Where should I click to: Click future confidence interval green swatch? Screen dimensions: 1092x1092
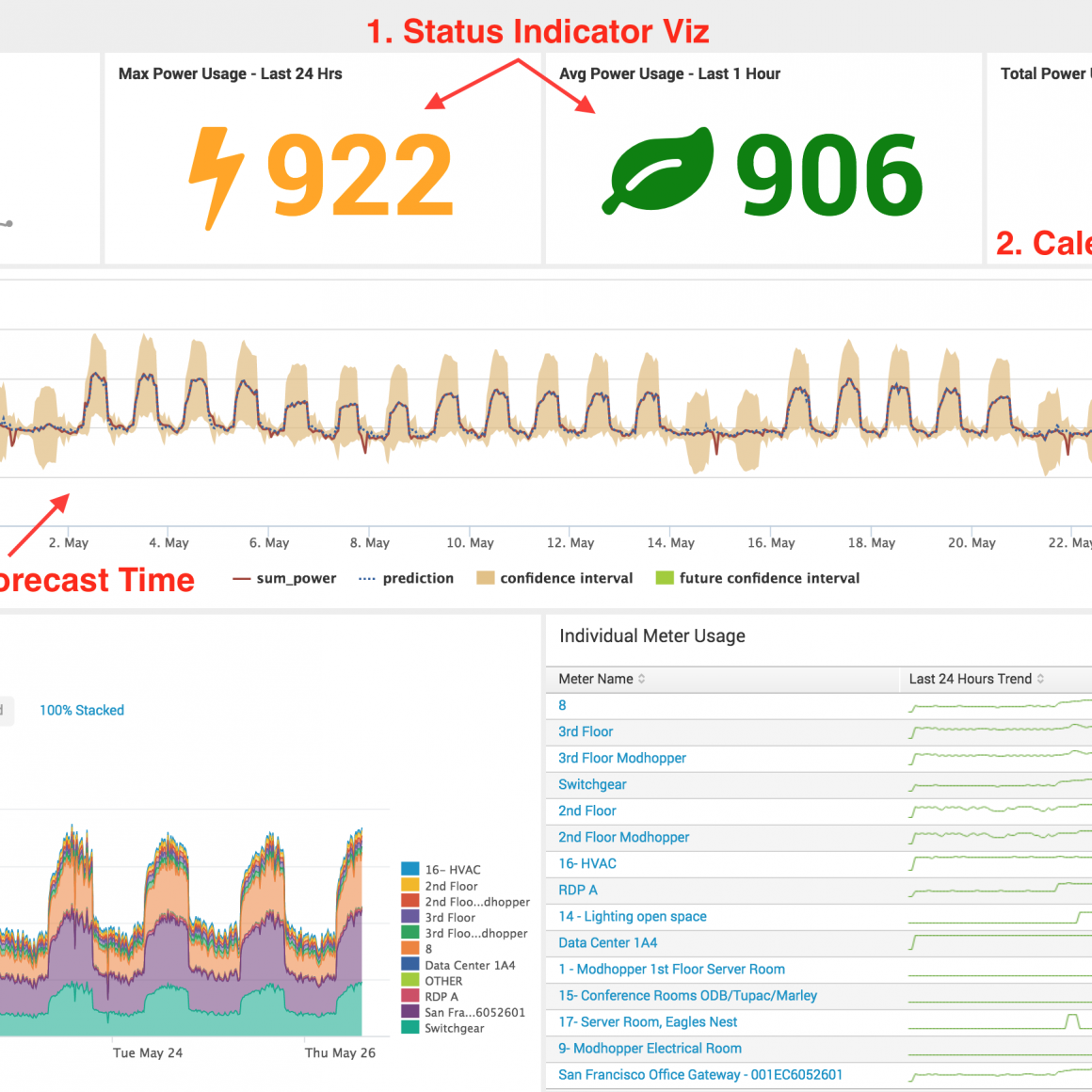[x=665, y=578]
